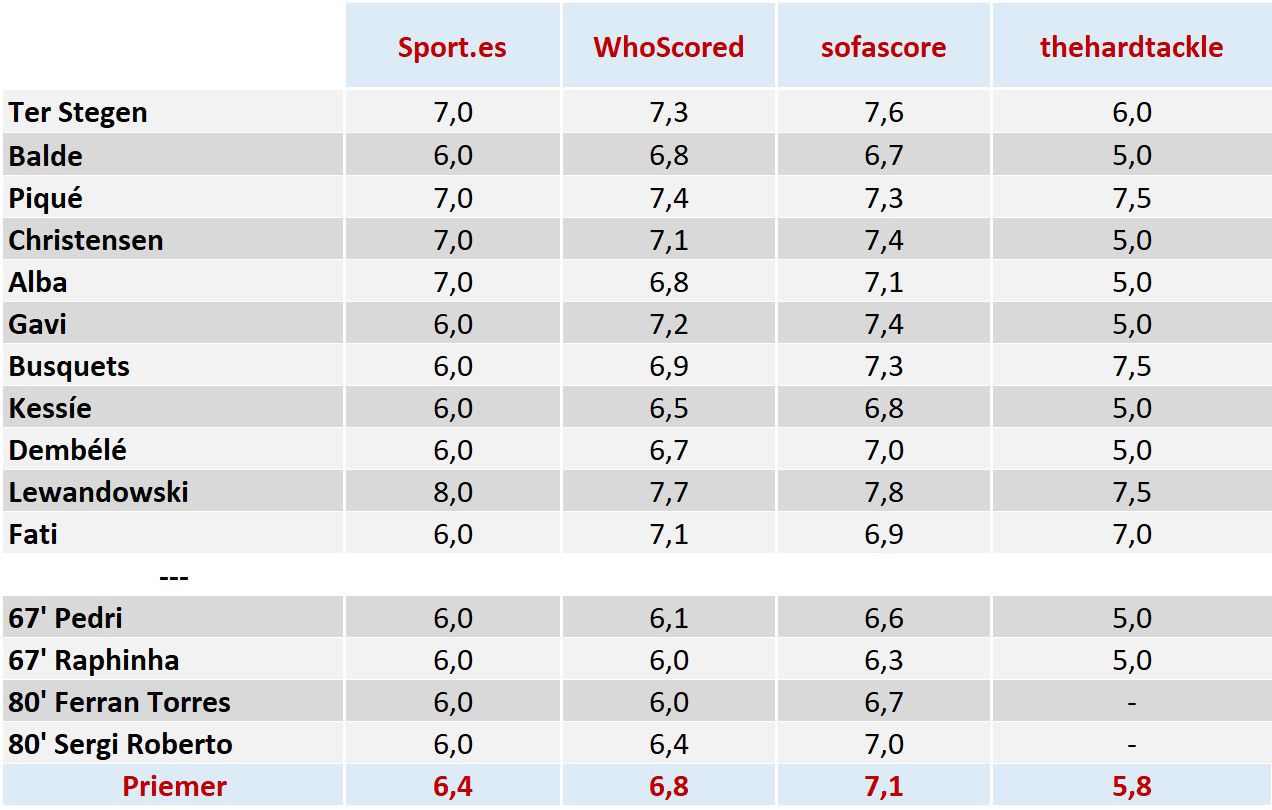Screen dimensions: 1272x810
Task: Select Sergi Roberto's thehardtackle dash cell
Action: [x=1131, y=744]
